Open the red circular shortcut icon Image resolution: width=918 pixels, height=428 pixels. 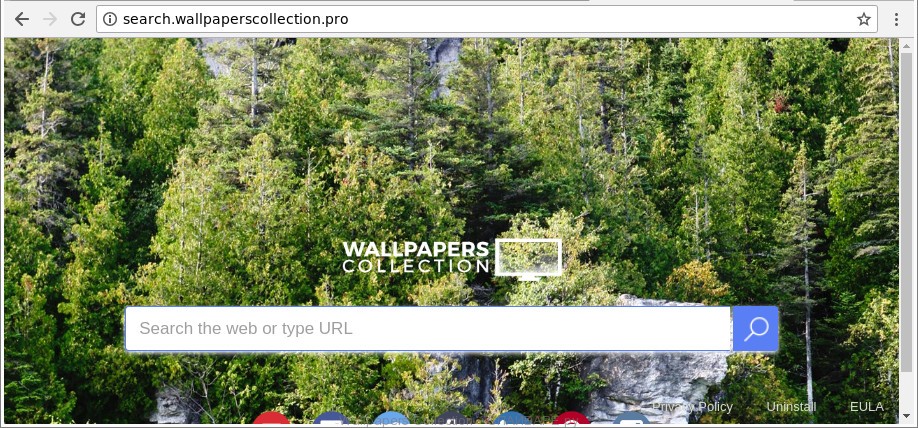[x=272, y=418]
